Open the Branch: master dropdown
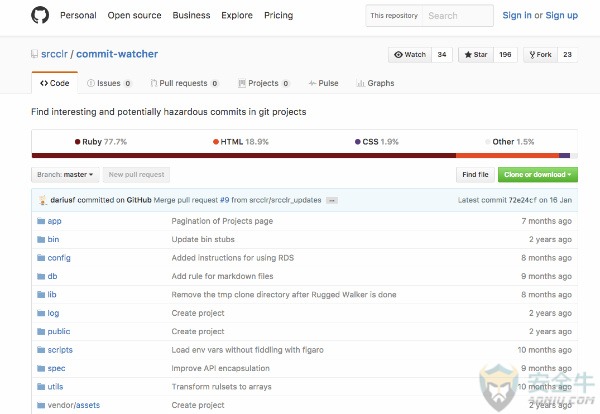The width and height of the screenshot is (600, 414). pyautogui.click(x=65, y=174)
